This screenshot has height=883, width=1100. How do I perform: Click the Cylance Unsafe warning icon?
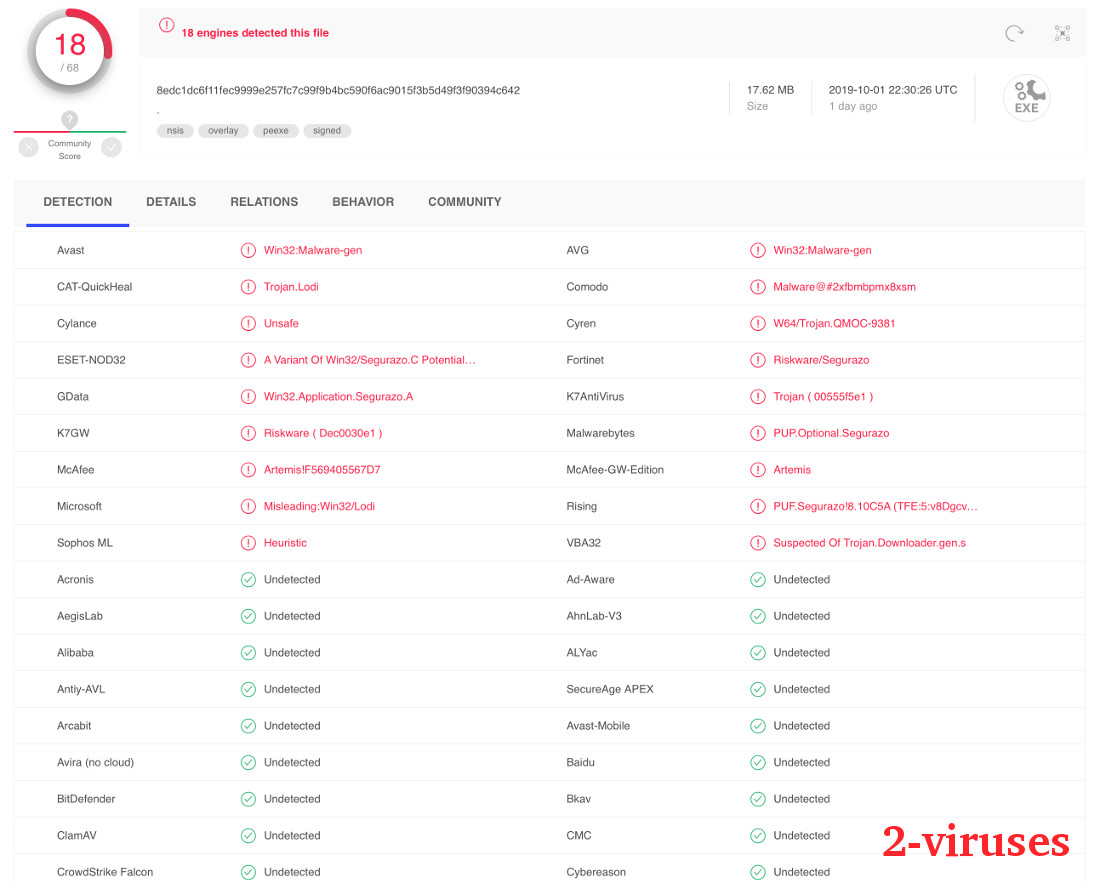tap(248, 323)
